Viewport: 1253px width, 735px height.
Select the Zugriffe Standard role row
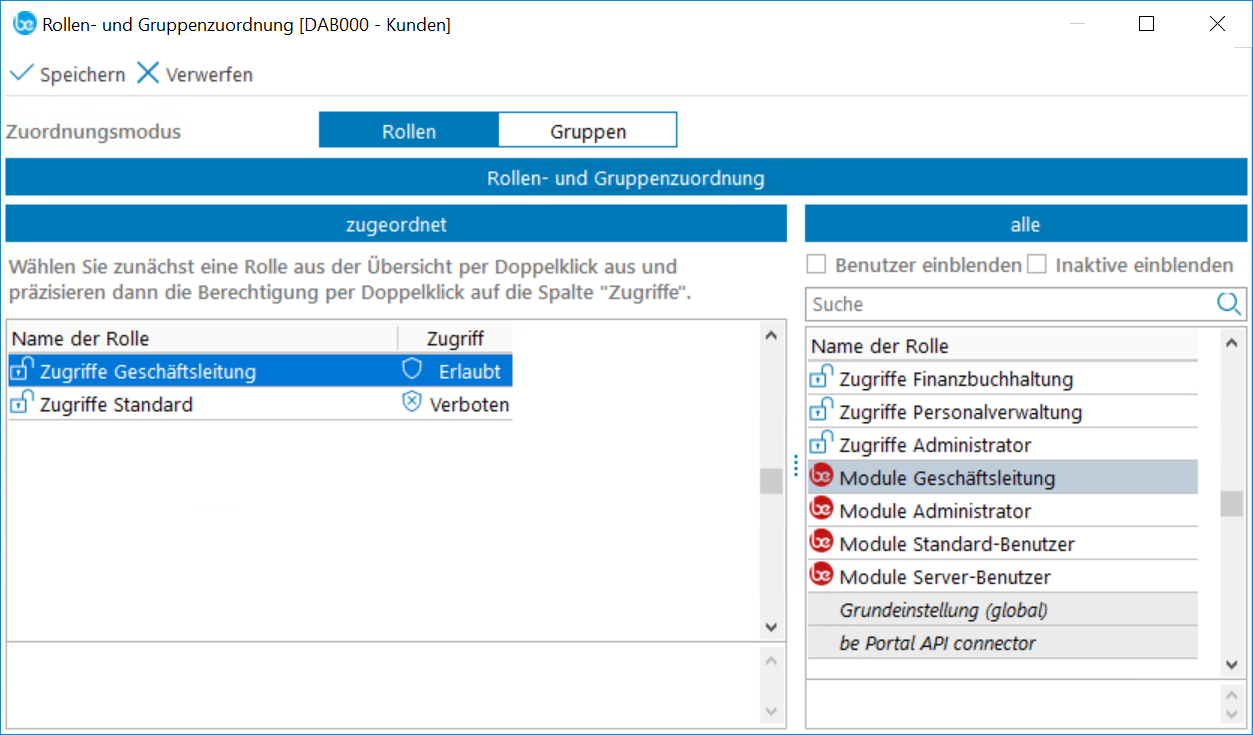[x=116, y=404]
